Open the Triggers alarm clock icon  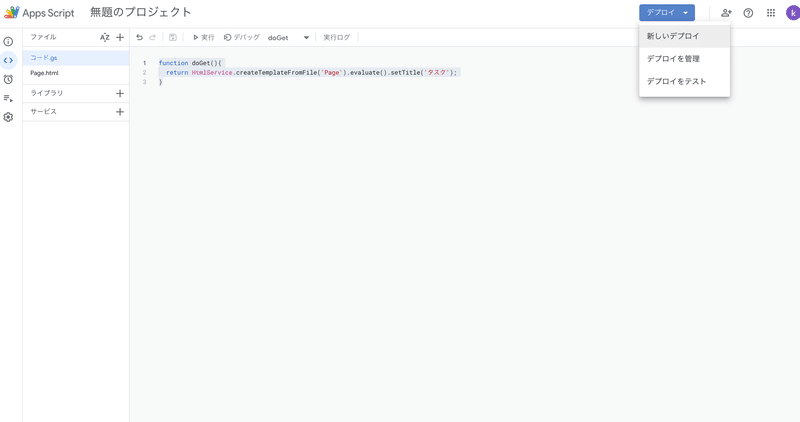[8, 79]
